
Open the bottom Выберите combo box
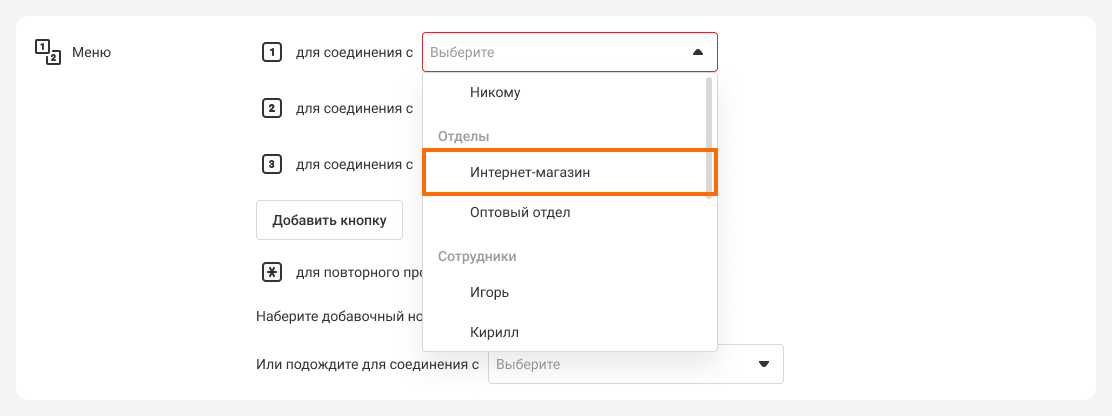pyautogui.click(x=620, y=364)
